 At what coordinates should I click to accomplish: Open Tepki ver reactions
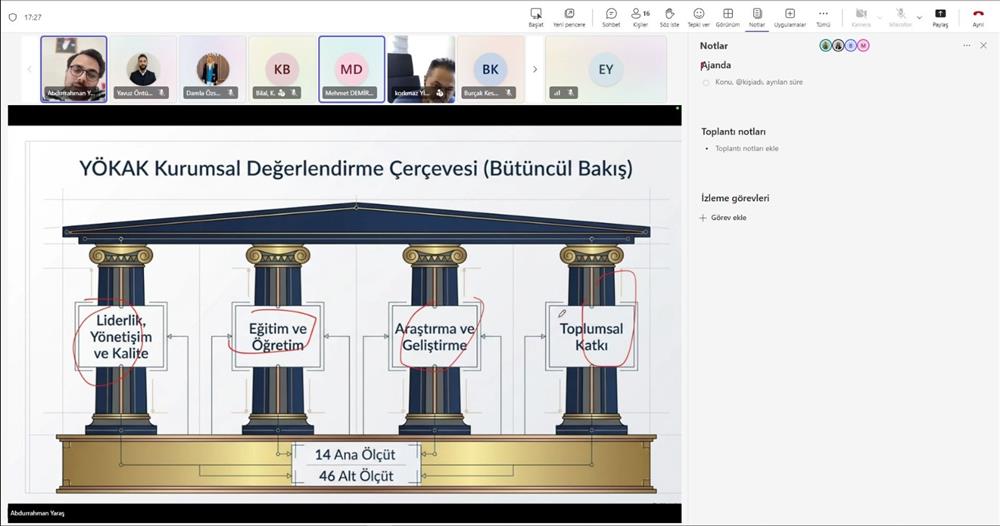(698, 16)
